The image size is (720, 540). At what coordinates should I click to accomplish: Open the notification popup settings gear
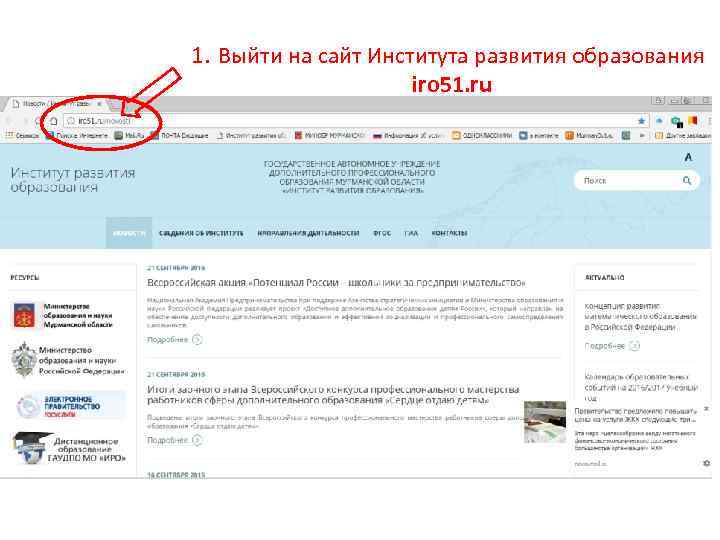pos(707,463)
